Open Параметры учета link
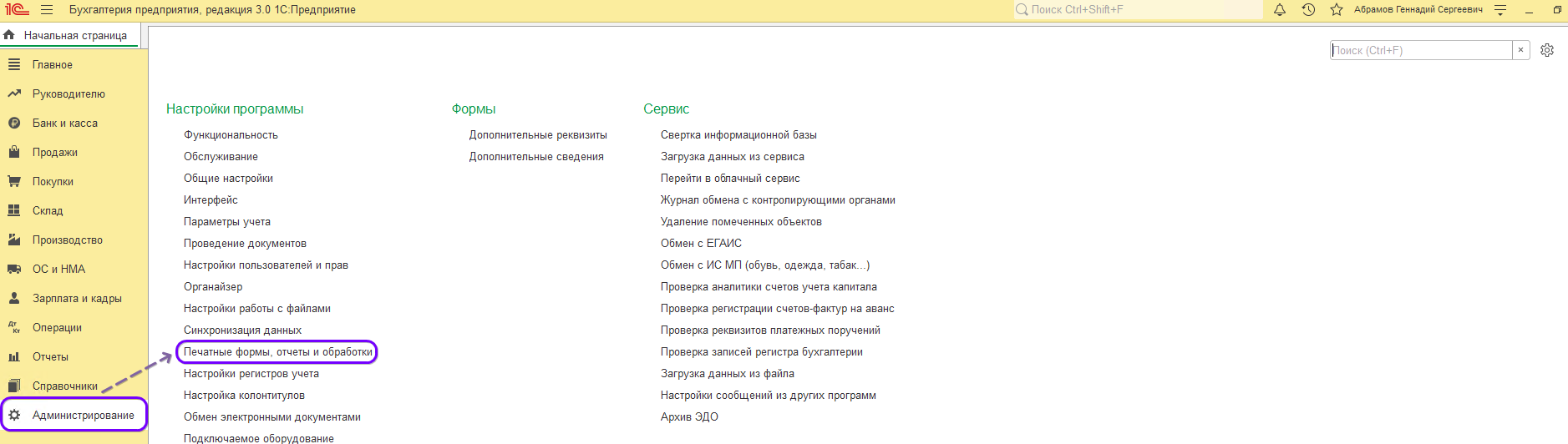Screen dimensions: 1568x444 227,221
